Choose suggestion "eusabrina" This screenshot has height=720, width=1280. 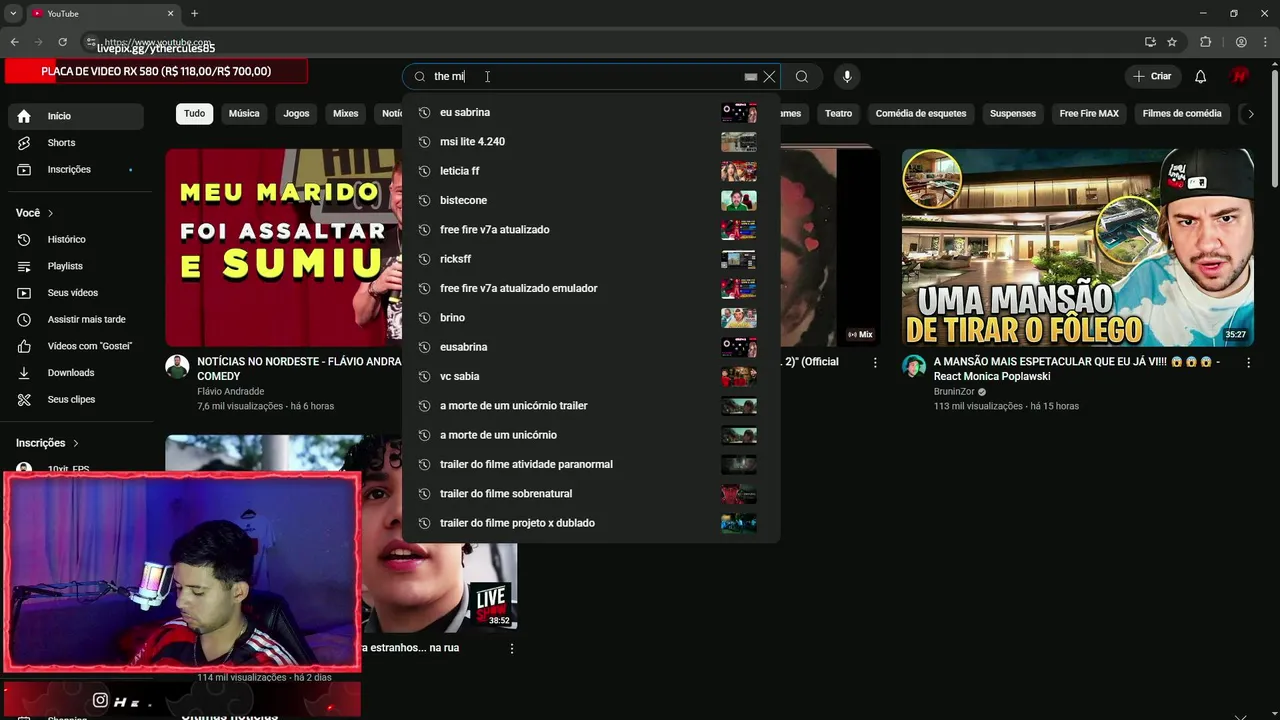590,347
